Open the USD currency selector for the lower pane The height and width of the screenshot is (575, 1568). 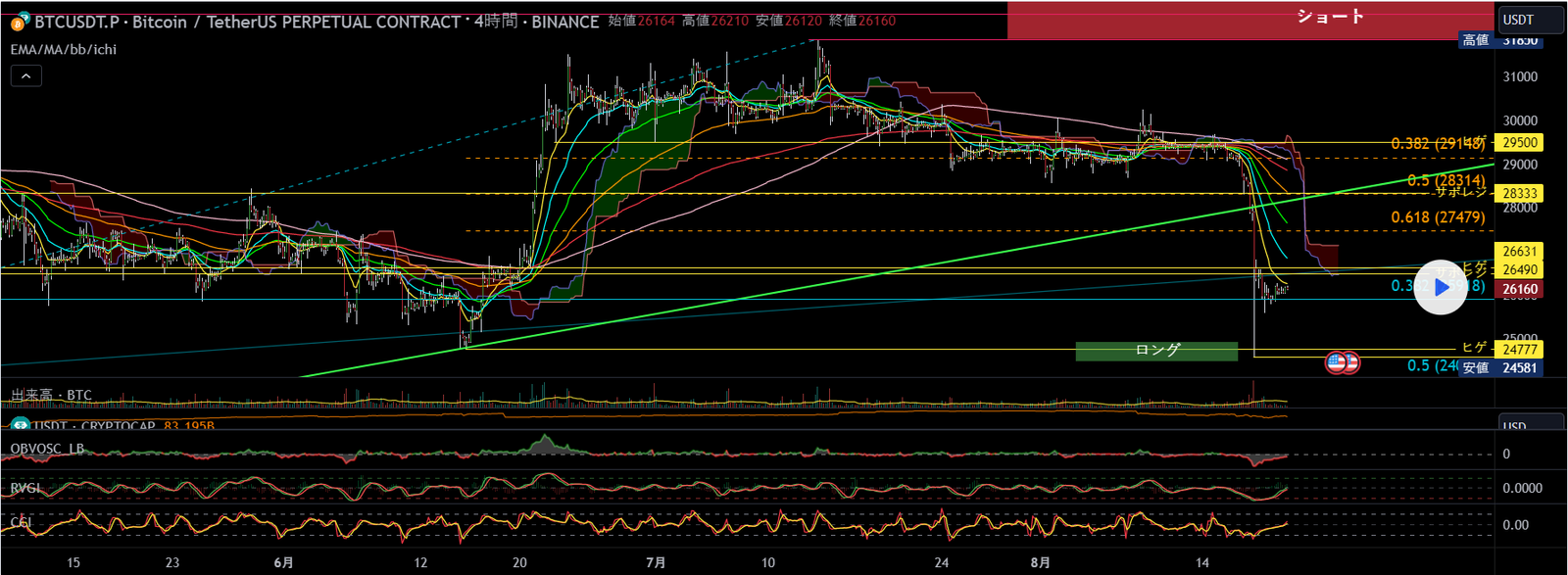tap(1529, 426)
